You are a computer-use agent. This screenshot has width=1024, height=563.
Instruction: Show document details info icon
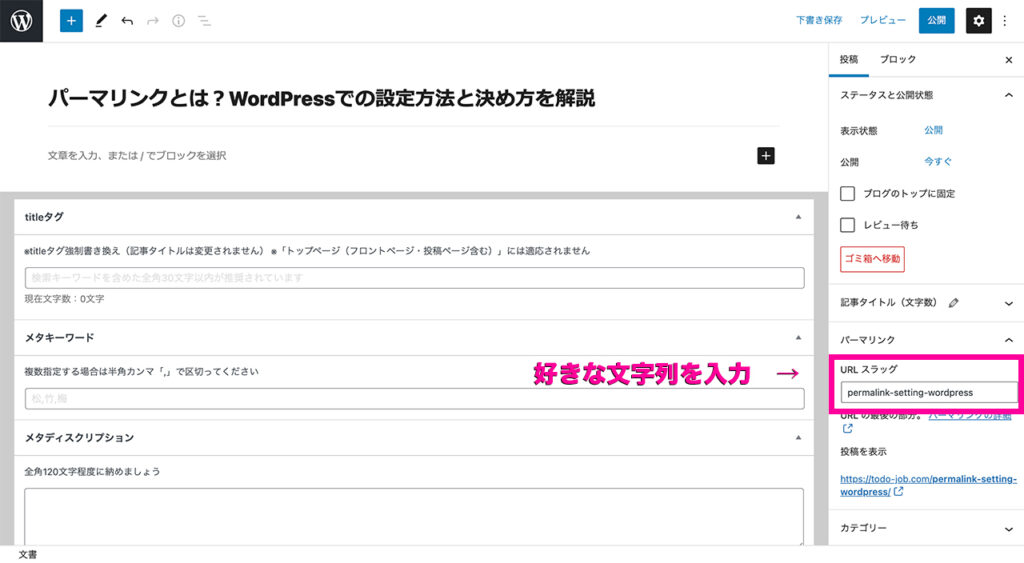coord(178,21)
